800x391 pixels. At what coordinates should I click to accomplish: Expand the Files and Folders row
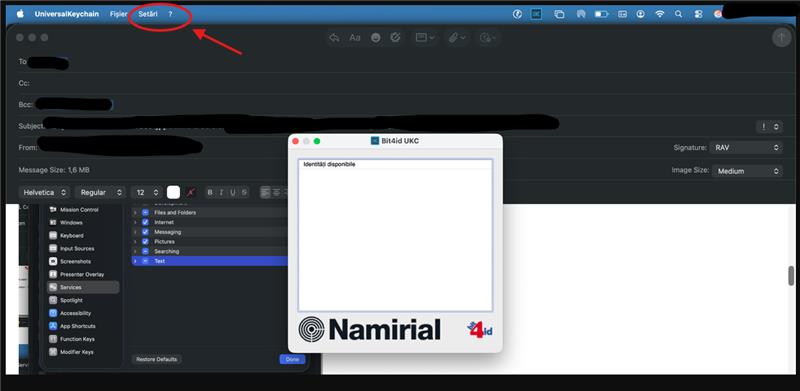pos(135,212)
